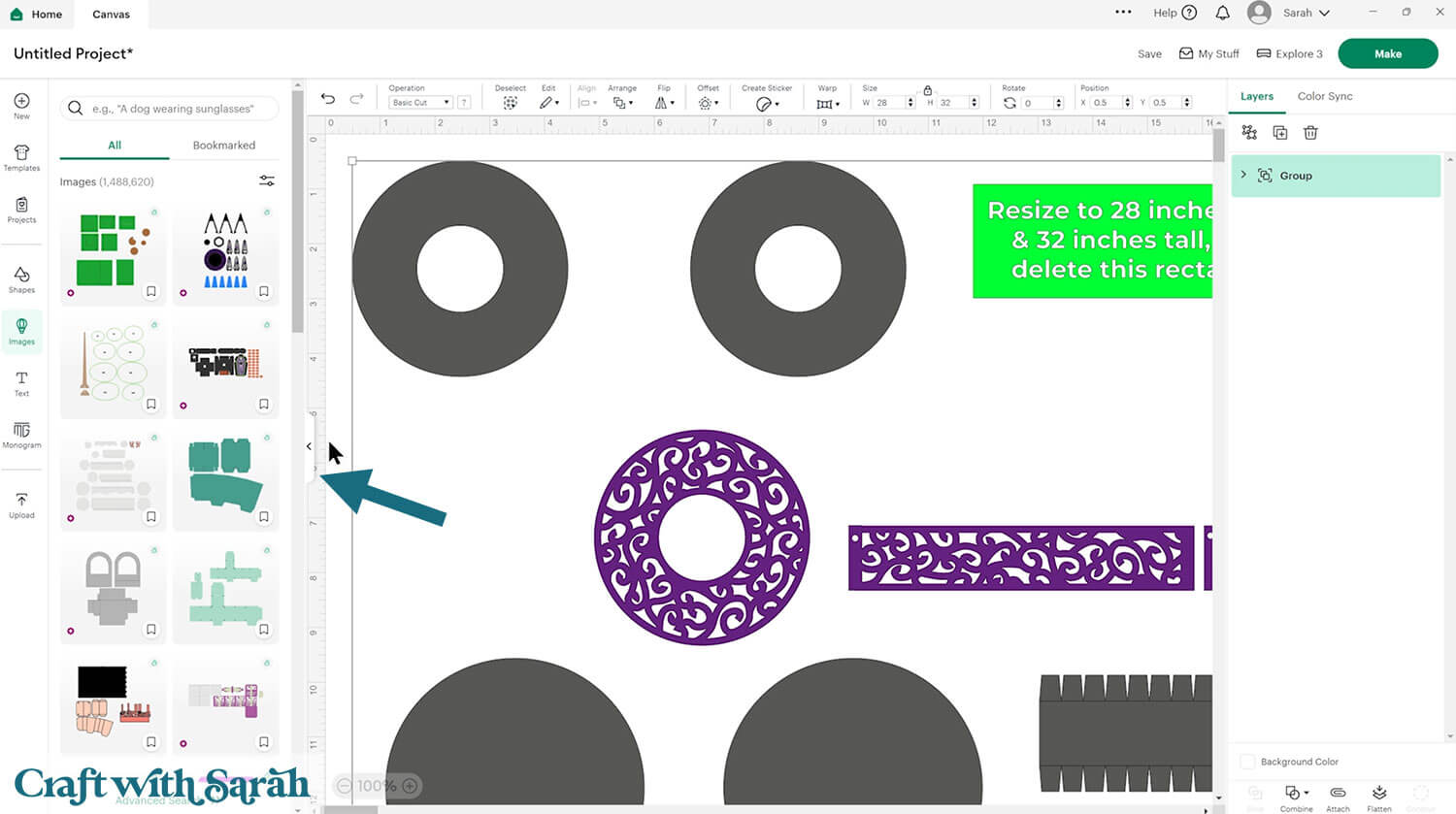Duplicate the layer in Layers panel
The image size is (1456, 814).
[x=1279, y=133]
